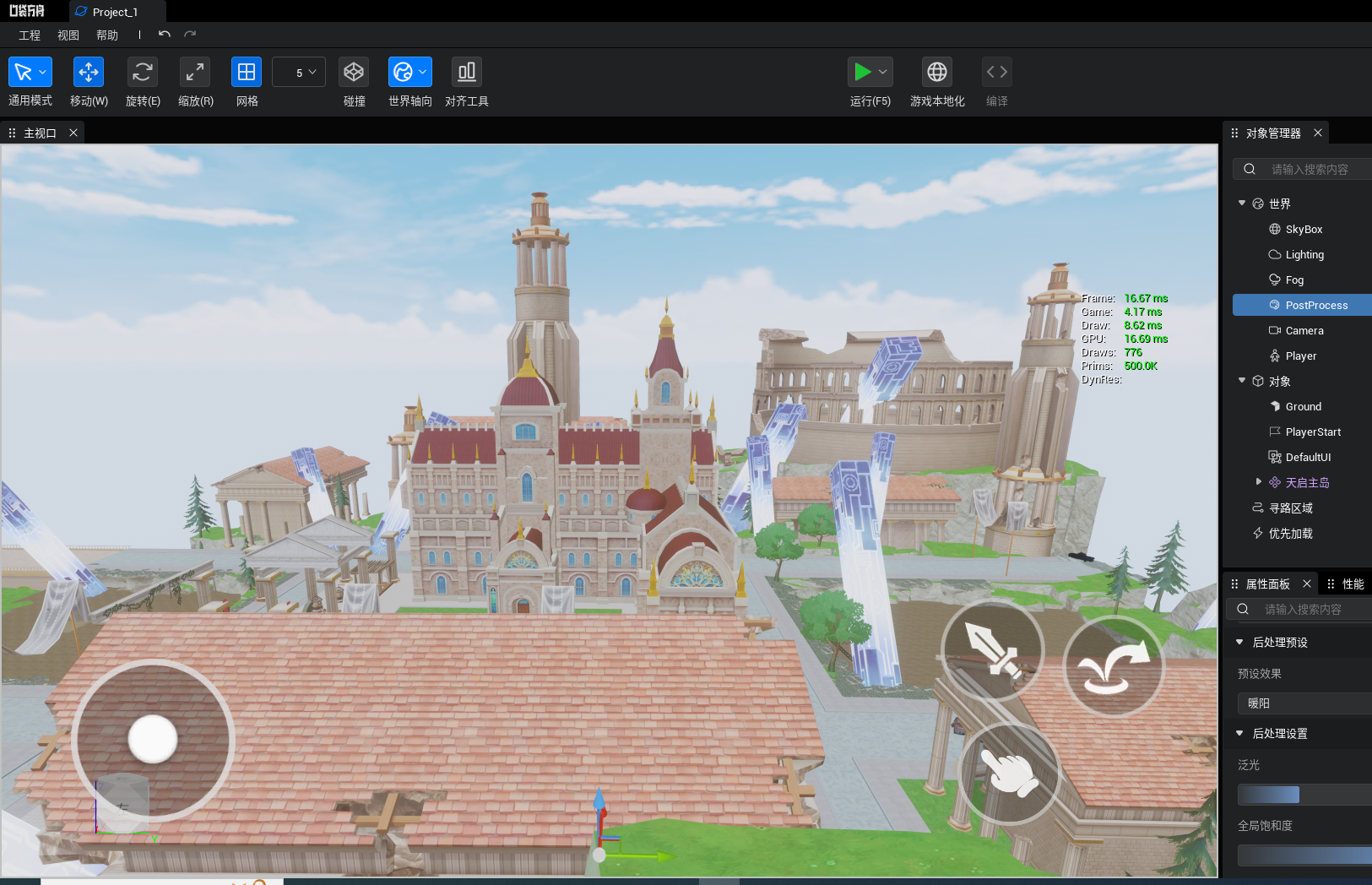The width and height of the screenshot is (1372, 885).
Task: Collapse the 后处理预设 section
Action: pyautogui.click(x=1239, y=642)
